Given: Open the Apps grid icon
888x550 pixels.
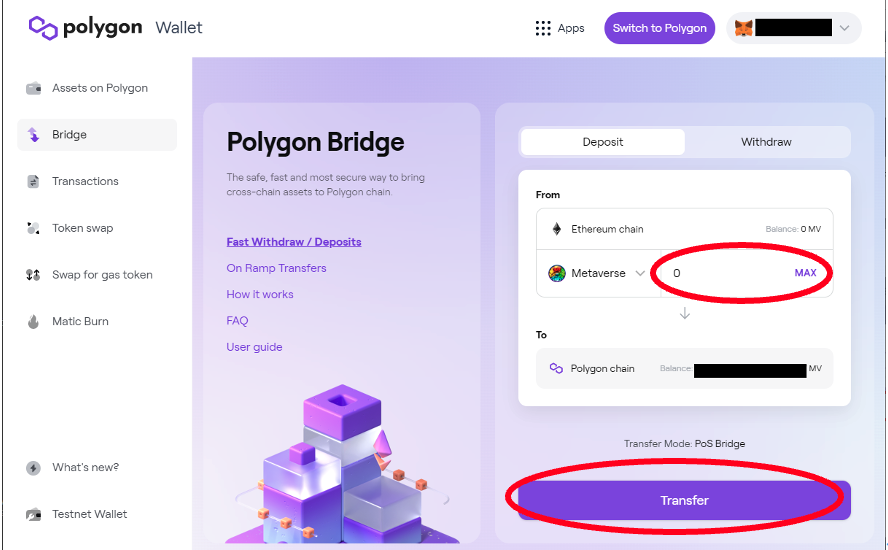Looking at the screenshot, I should [543, 28].
